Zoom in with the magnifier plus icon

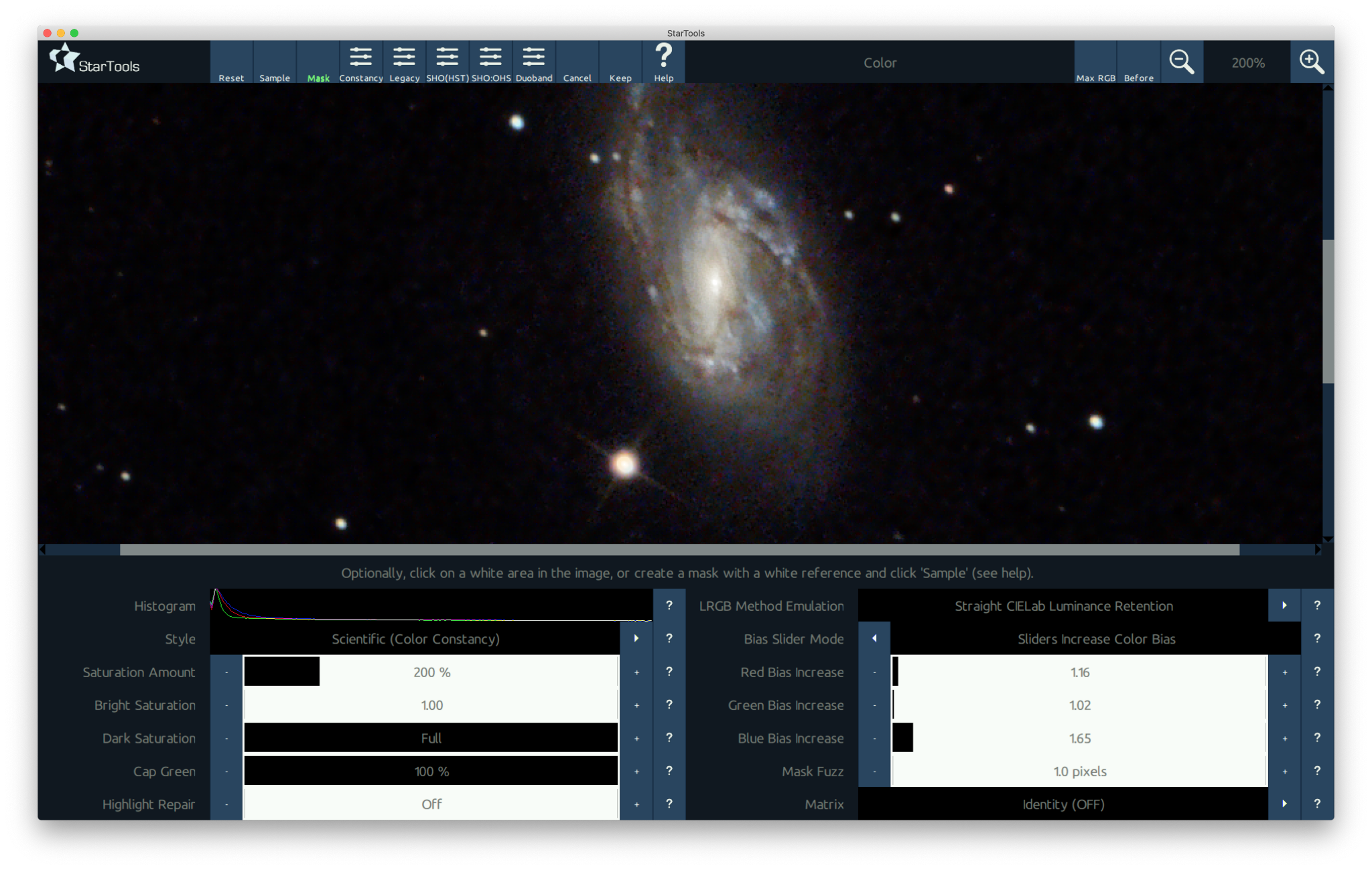(1312, 62)
